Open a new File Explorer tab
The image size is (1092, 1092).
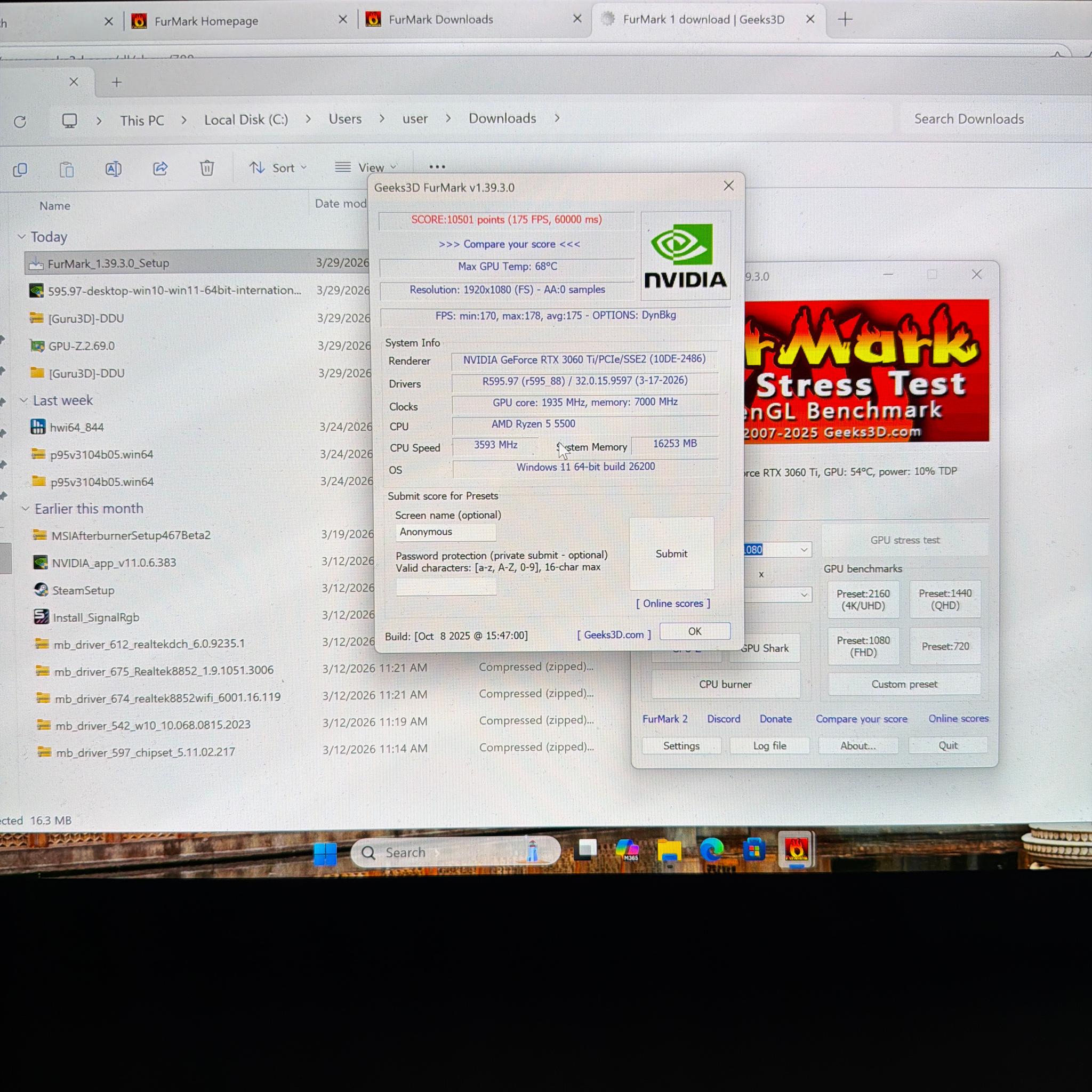116,83
